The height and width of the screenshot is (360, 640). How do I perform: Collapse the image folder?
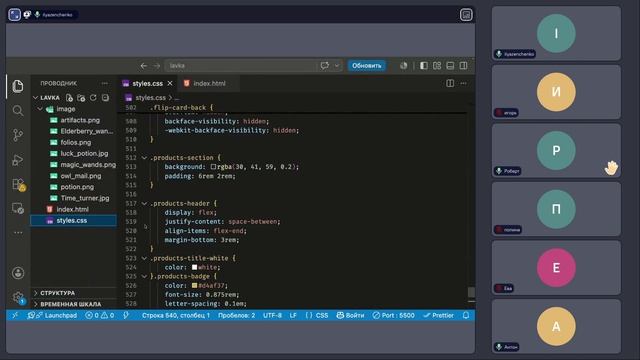tap(40, 109)
